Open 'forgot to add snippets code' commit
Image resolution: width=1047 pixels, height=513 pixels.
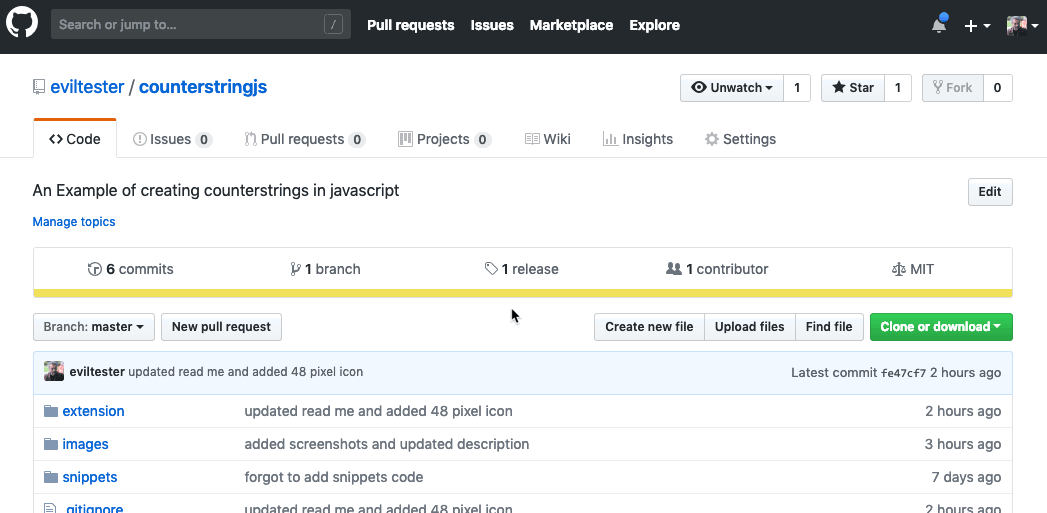(334, 477)
